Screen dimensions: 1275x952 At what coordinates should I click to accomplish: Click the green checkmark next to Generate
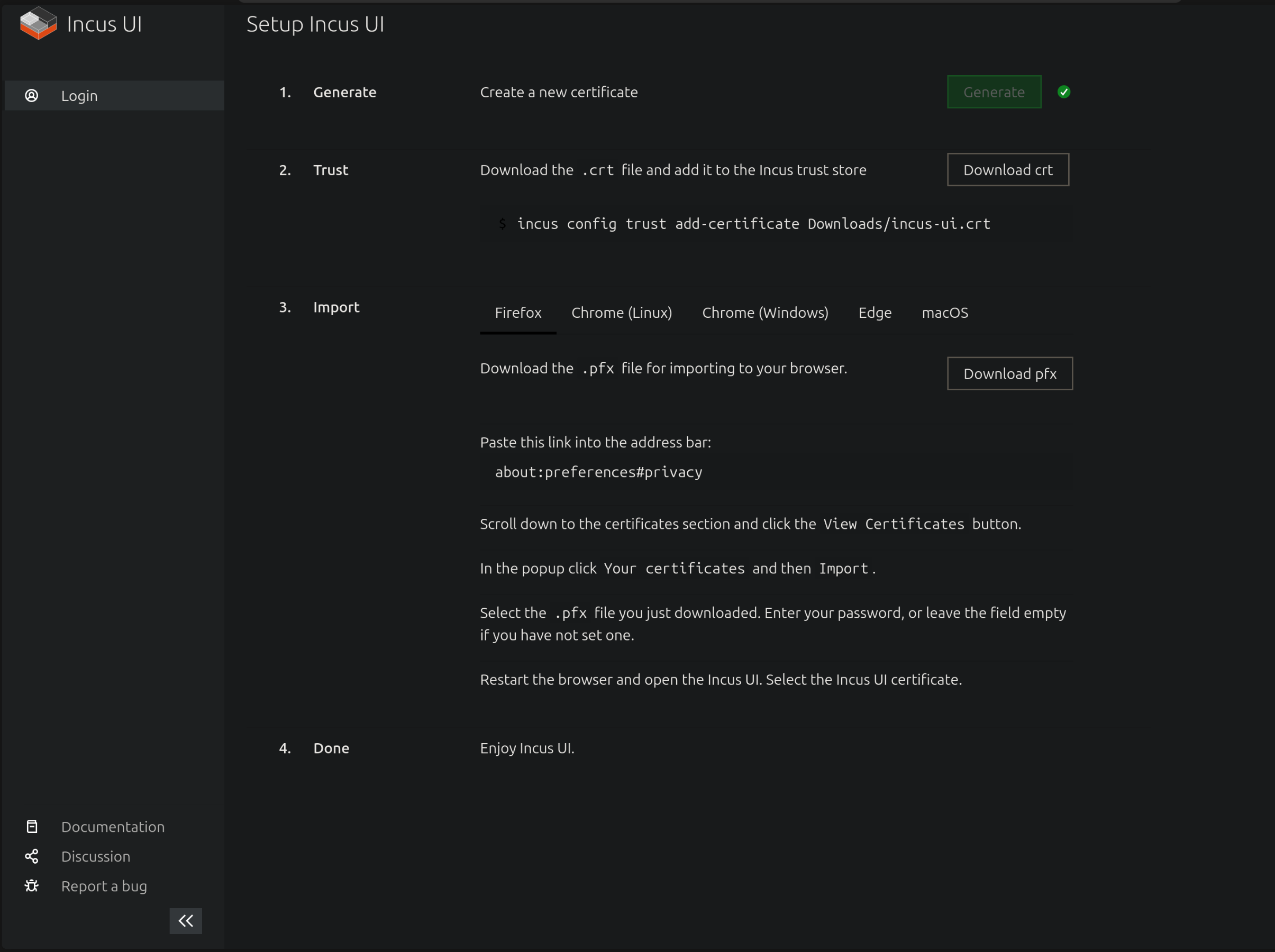click(1063, 91)
